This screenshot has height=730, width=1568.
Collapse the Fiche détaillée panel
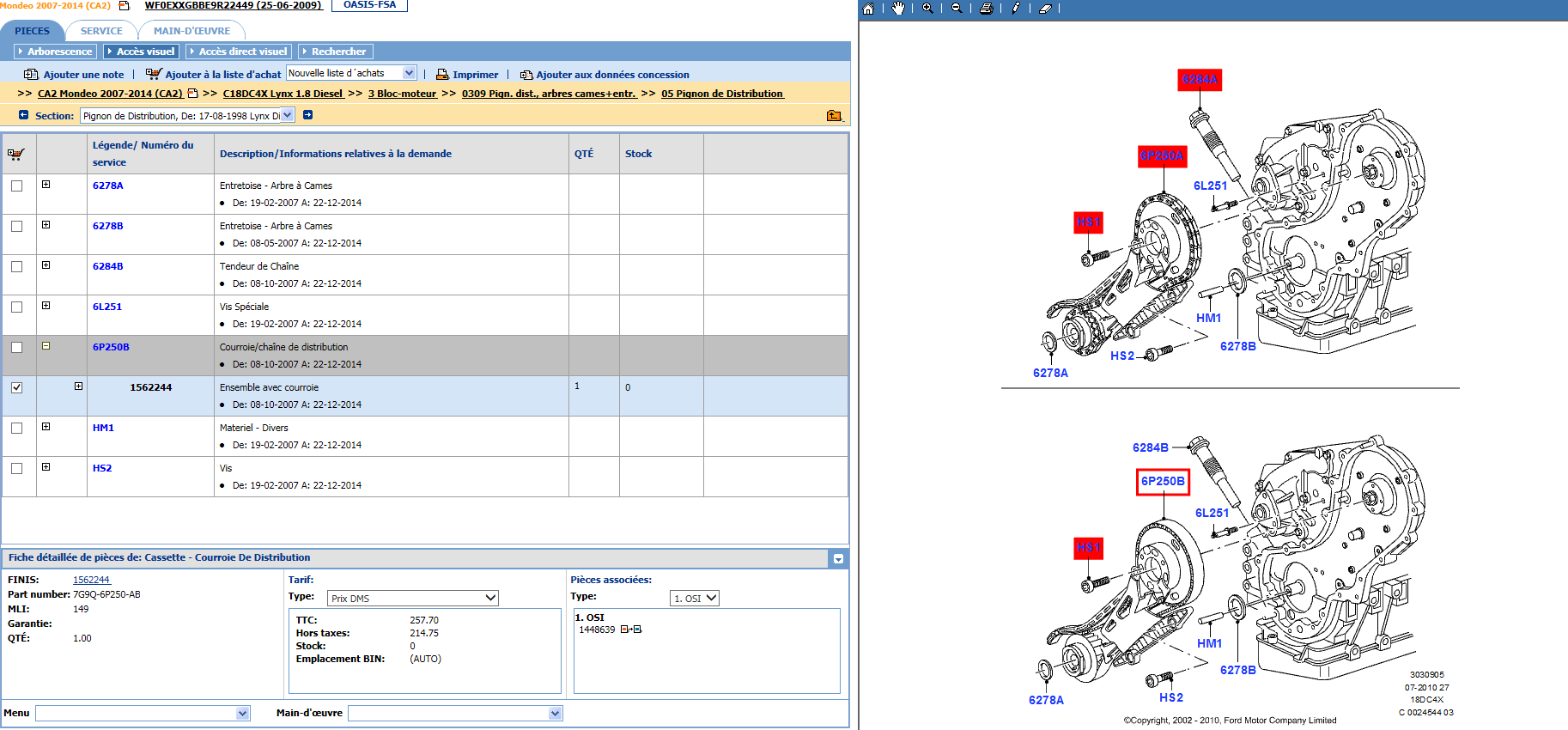[838, 558]
